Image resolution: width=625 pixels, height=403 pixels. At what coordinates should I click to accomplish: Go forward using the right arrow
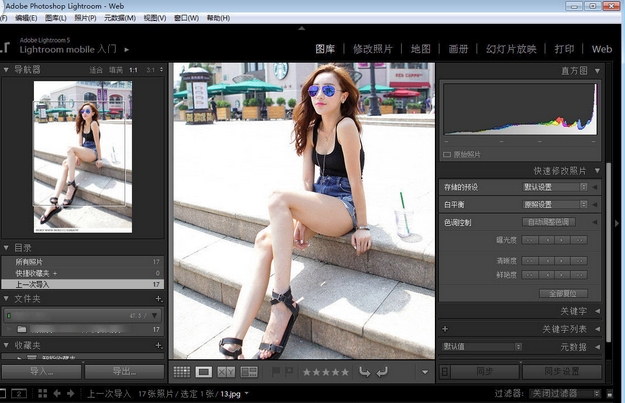[x=71, y=393]
